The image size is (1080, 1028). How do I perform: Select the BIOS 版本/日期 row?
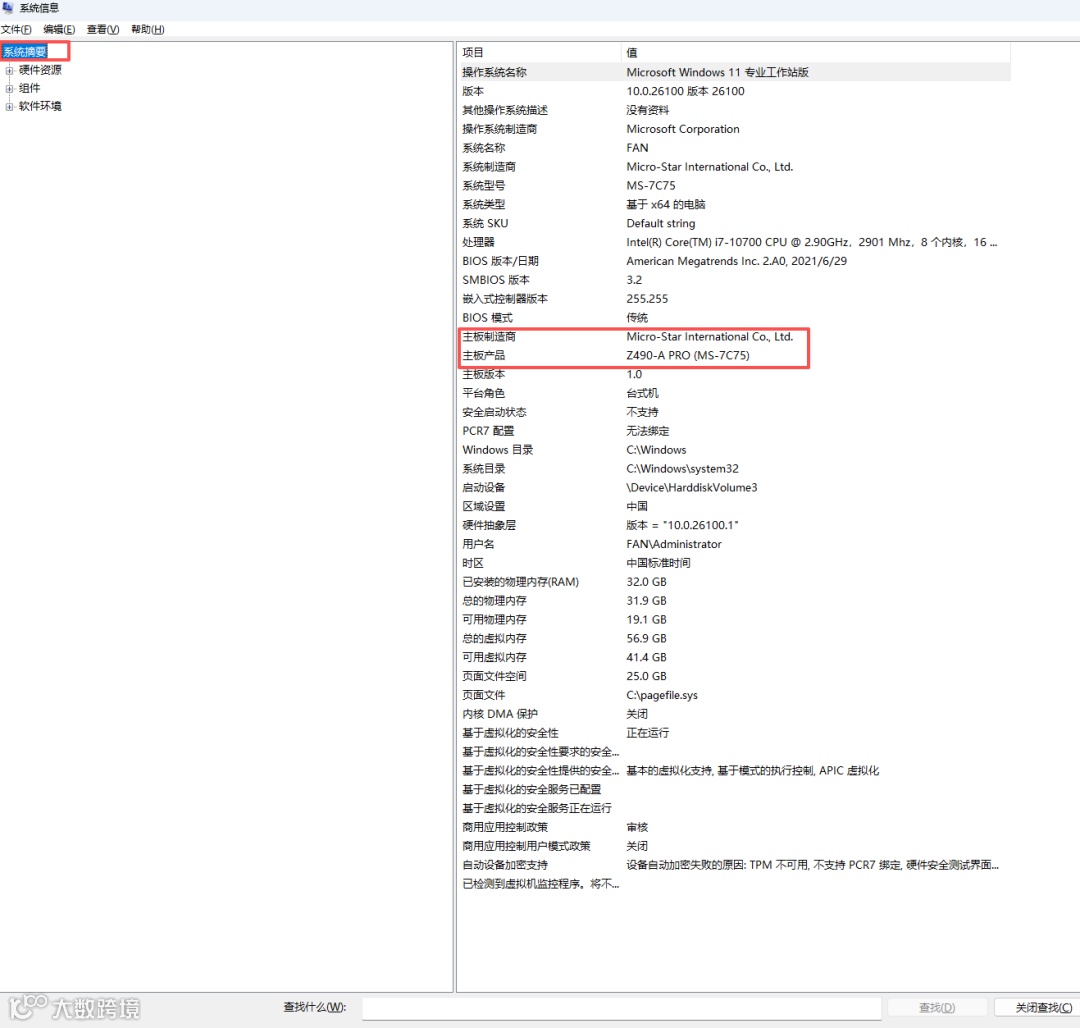click(734, 261)
